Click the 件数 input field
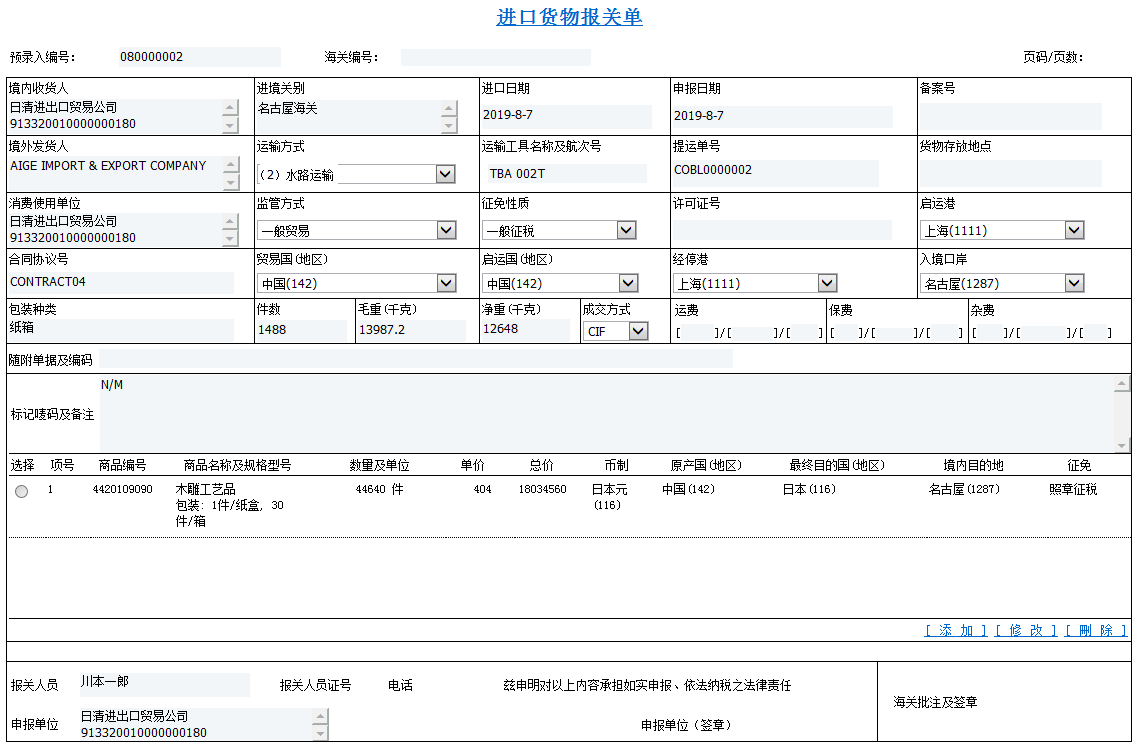This screenshot has width=1138, height=749. pos(300,330)
